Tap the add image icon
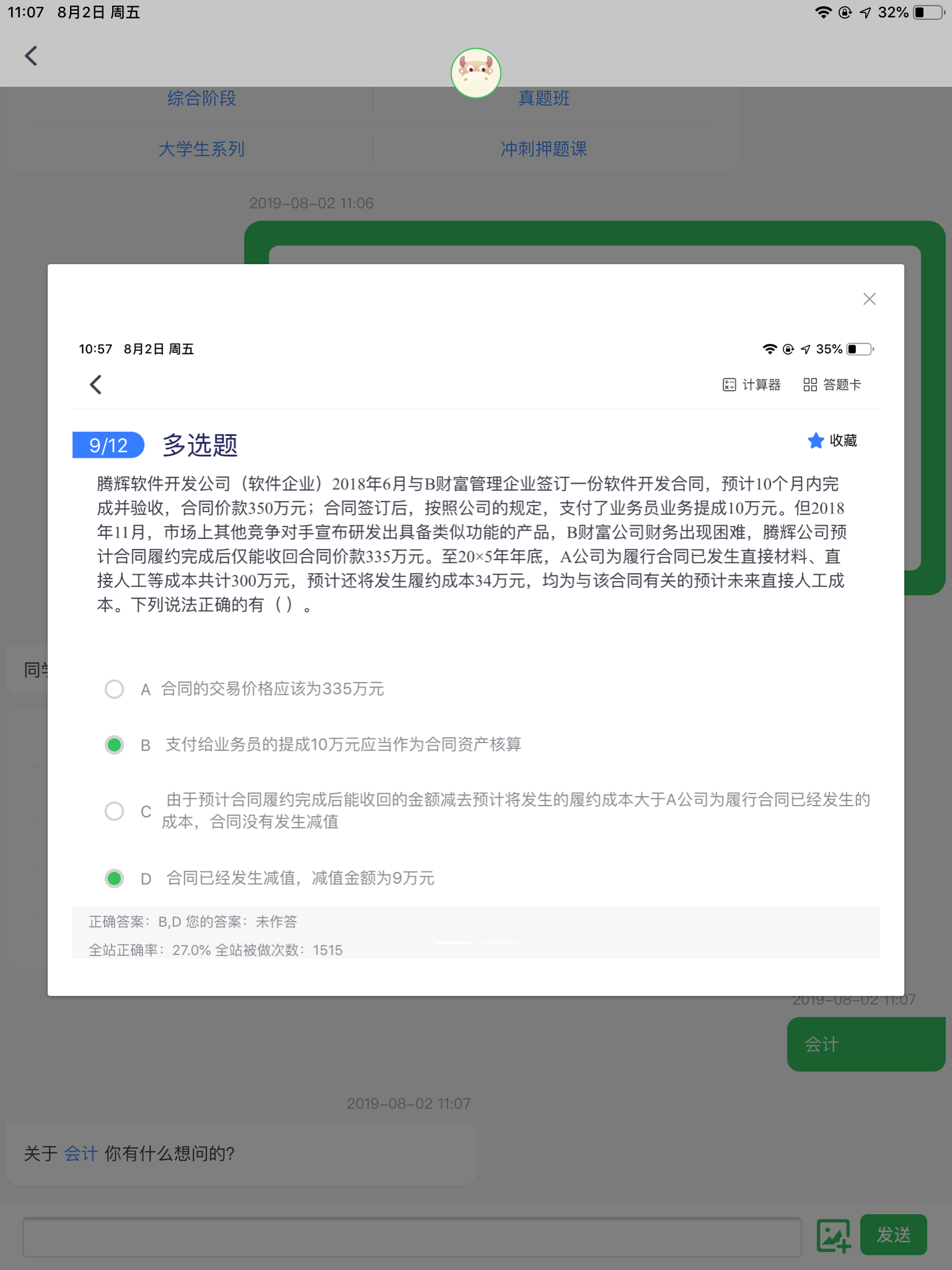 [833, 1235]
